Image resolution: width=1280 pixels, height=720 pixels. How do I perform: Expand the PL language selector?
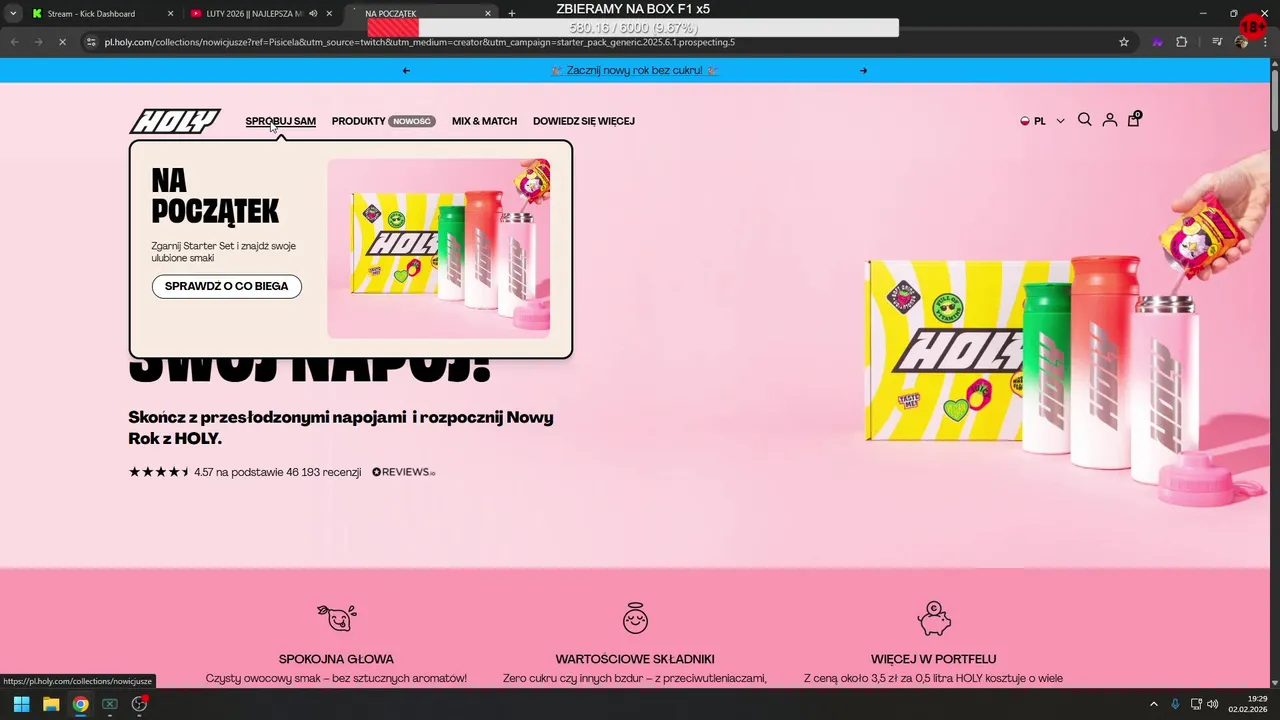[1042, 121]
